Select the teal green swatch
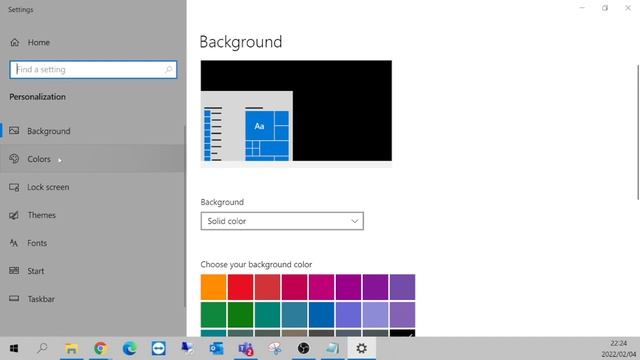The width and height of the screenshot is (640, 360). coord(267,315)
